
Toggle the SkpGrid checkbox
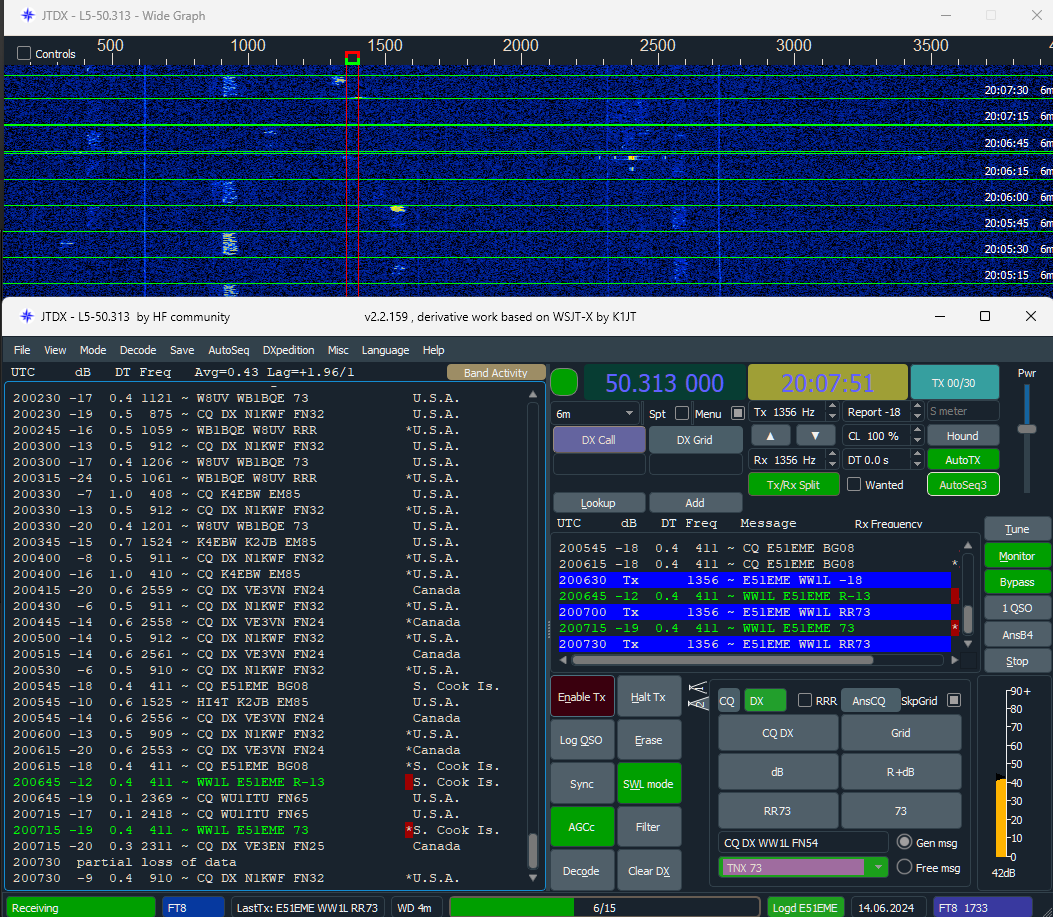954,700
